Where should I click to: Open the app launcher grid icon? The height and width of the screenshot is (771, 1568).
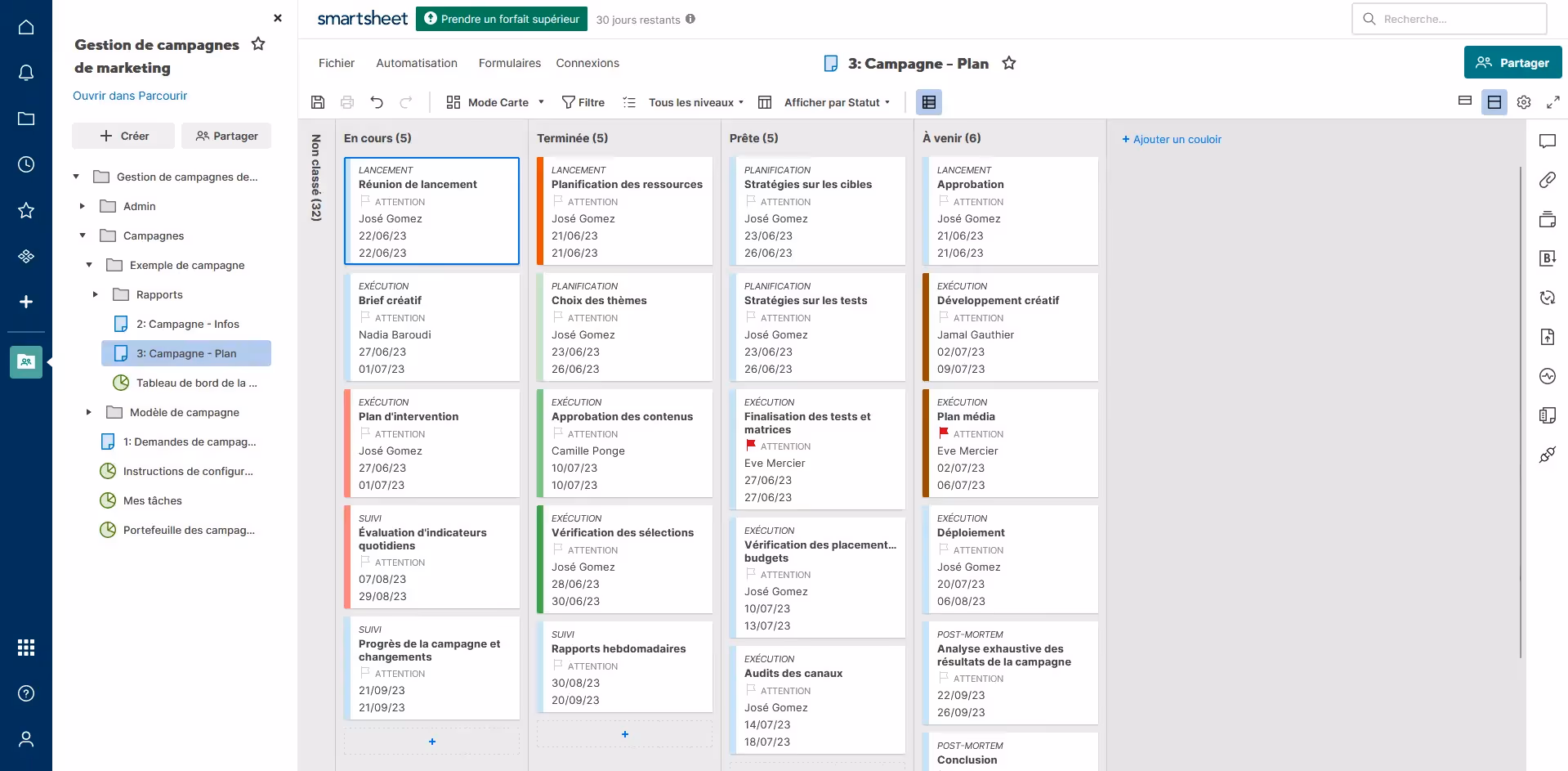[26, 648]
